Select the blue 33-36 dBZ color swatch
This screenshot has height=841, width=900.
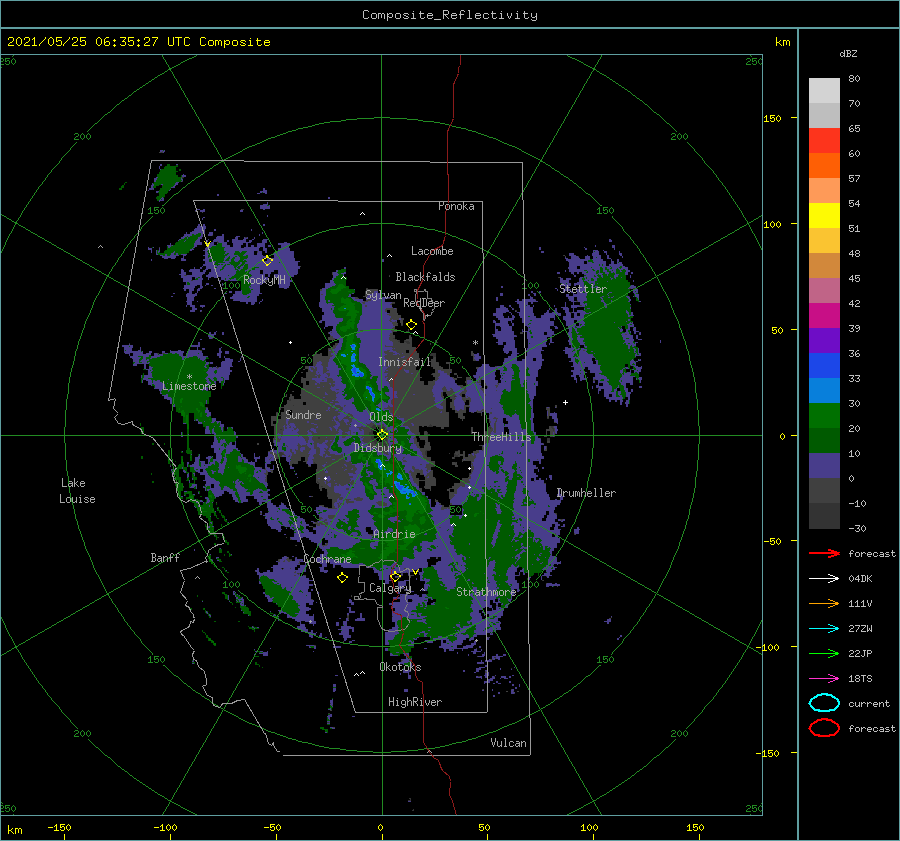click(x=824, y=366)
